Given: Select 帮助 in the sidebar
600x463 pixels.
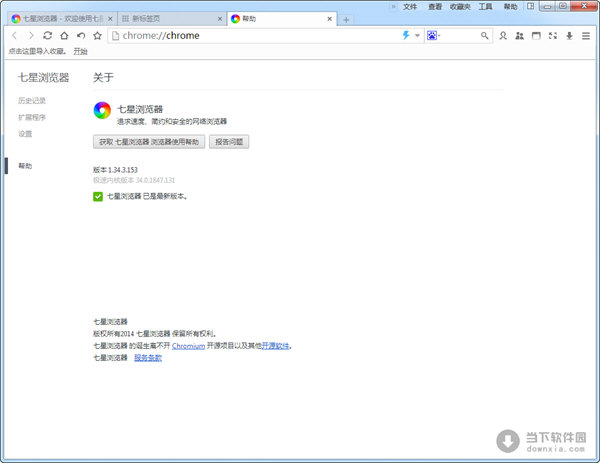Looking at the screenshot, I should (x=25, y=166).
